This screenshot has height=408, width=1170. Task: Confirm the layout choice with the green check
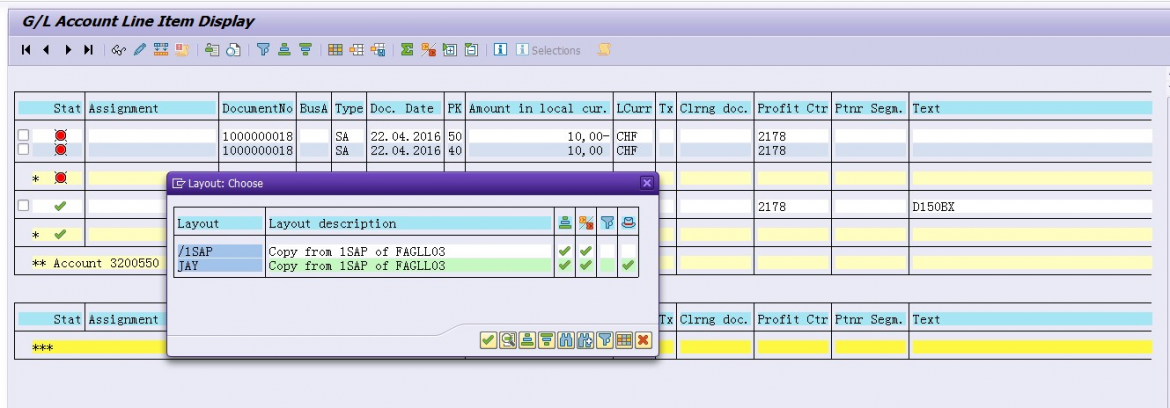point(488,340)
